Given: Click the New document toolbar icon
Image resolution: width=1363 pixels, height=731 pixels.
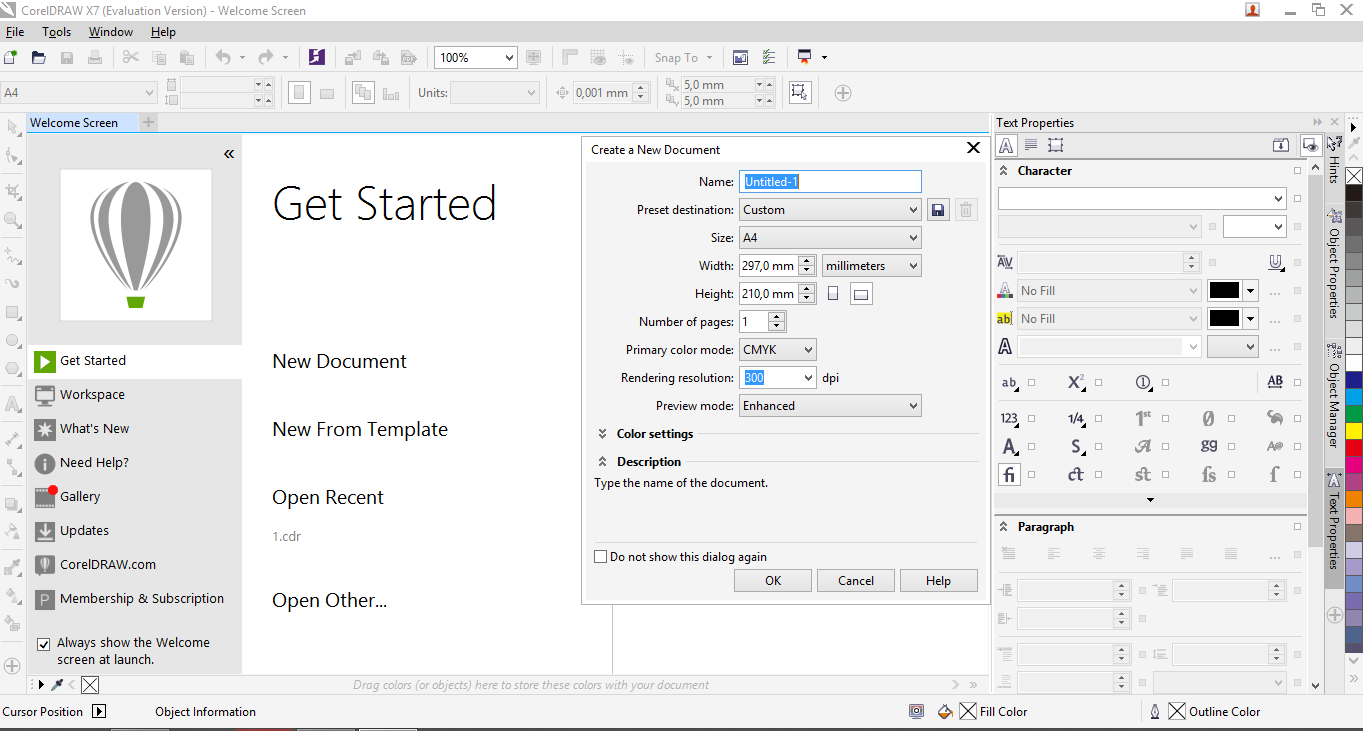Looking at the screenshot, I should [11, 58].
